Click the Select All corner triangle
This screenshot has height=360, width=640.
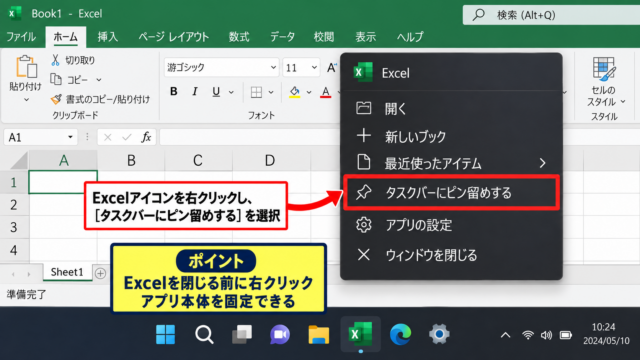click(19, 161)
